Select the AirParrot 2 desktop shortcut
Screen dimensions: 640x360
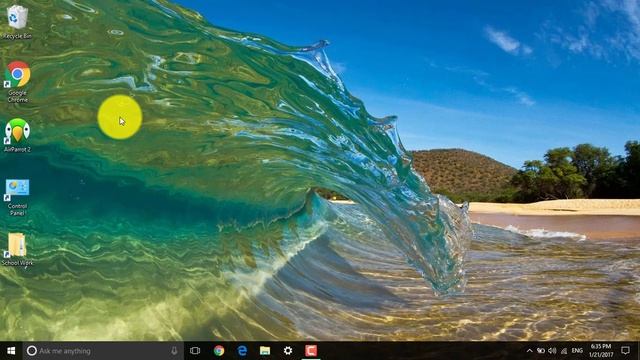[x=17, y=135]
